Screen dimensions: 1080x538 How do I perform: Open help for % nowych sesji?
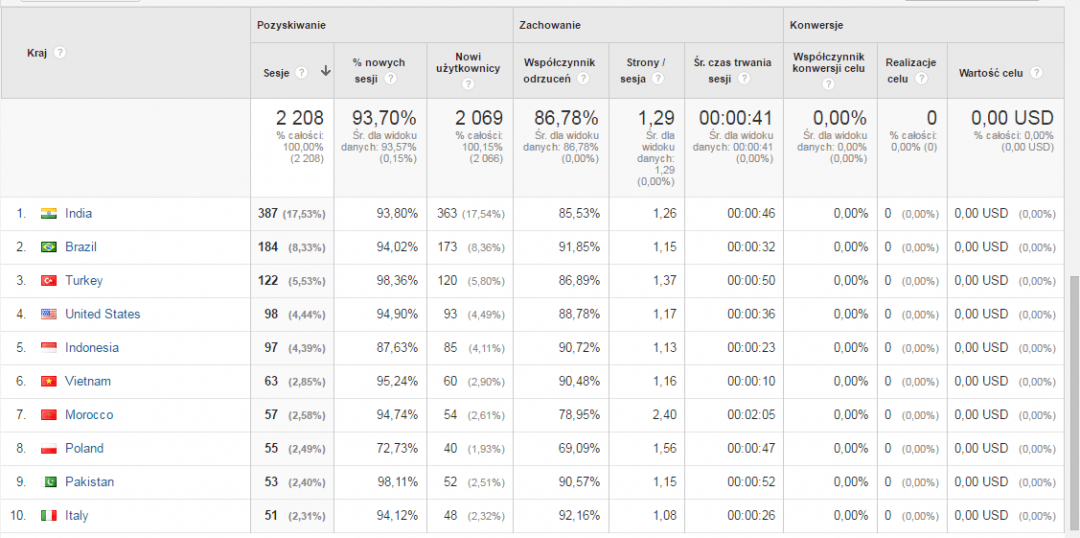click(390, 79)
